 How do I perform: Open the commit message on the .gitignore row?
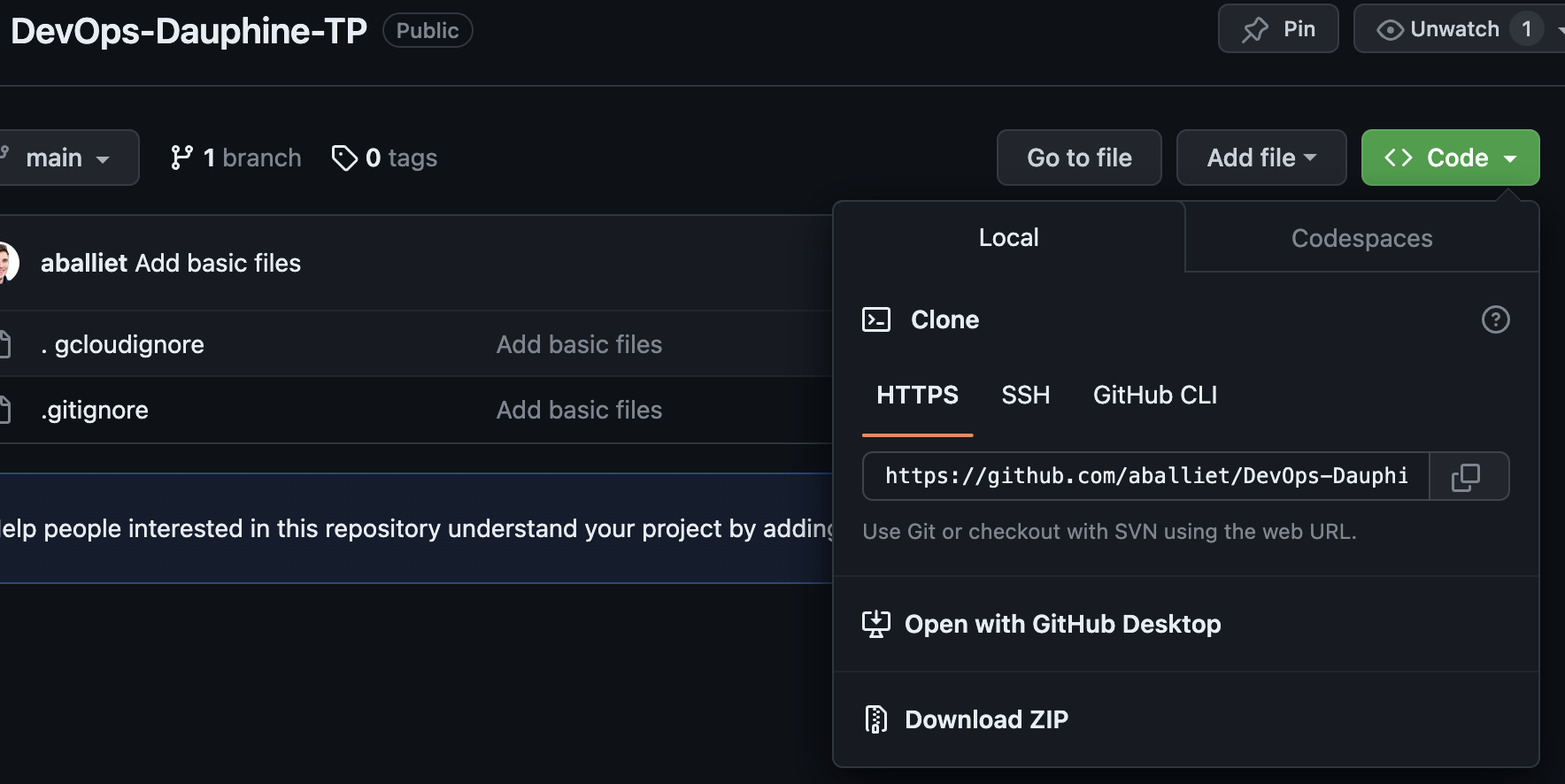pyautogui.click(x=579, y=410)
